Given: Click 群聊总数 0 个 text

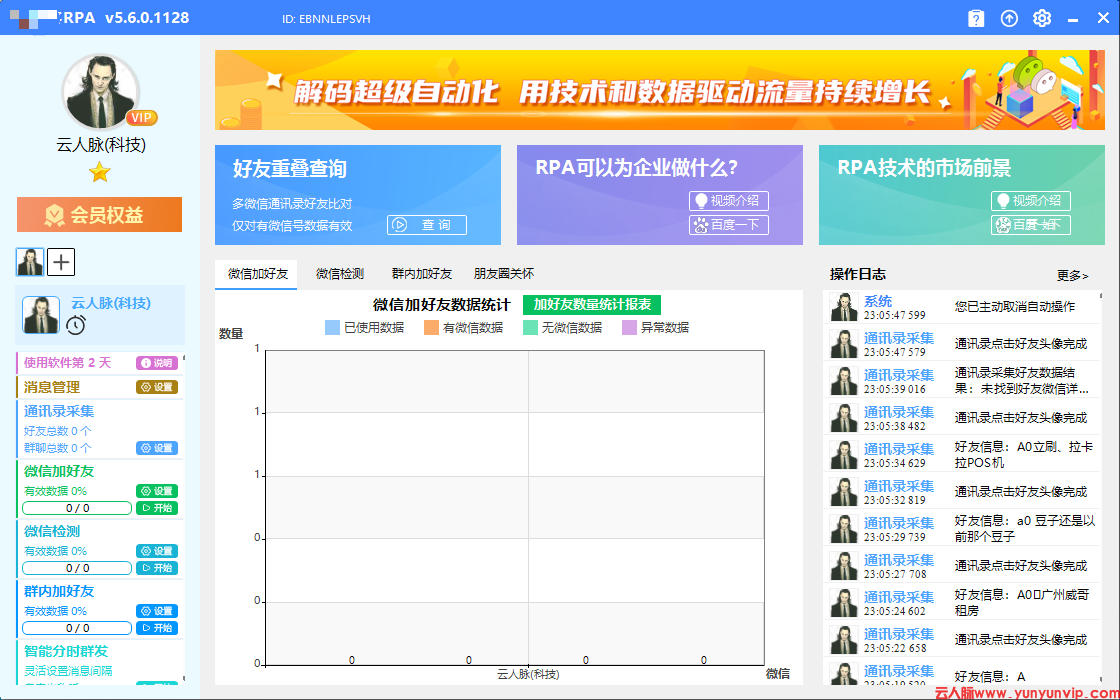Looking at the screenshot, I should coord(57,449).
